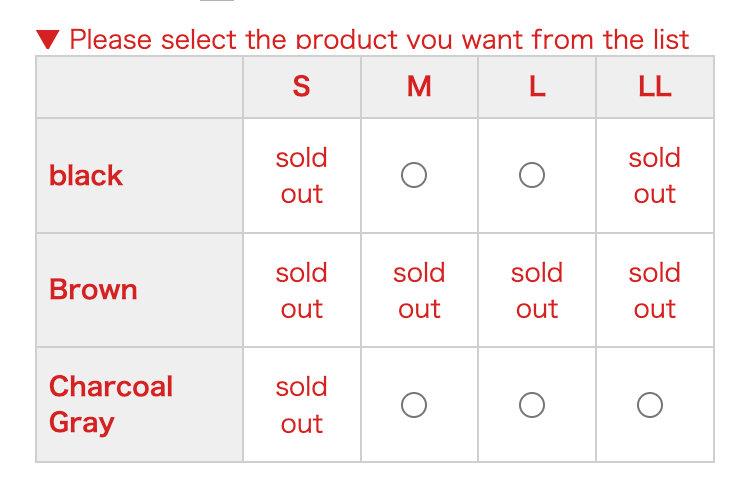This screenshot has height=482, width=754.
Task: Click sold out cell for black S
Action: point(301,176)
